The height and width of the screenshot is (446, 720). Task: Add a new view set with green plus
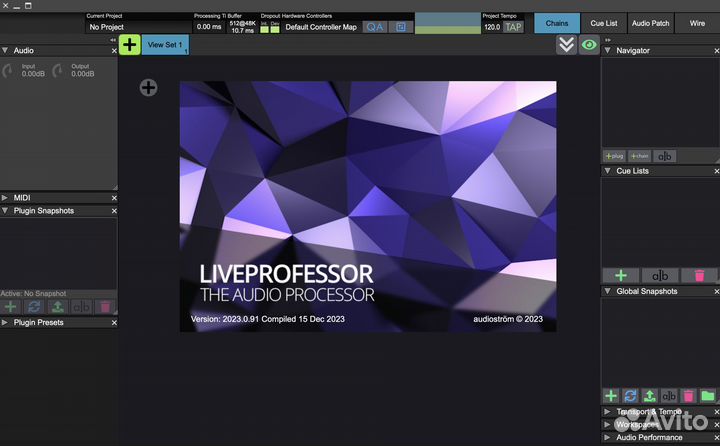tap(129, 45)
